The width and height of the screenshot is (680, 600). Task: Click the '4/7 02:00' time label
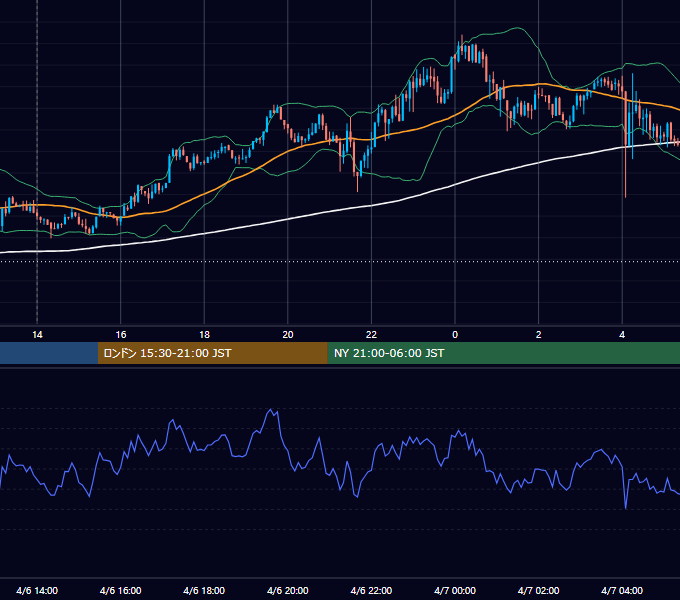(538, 590)
